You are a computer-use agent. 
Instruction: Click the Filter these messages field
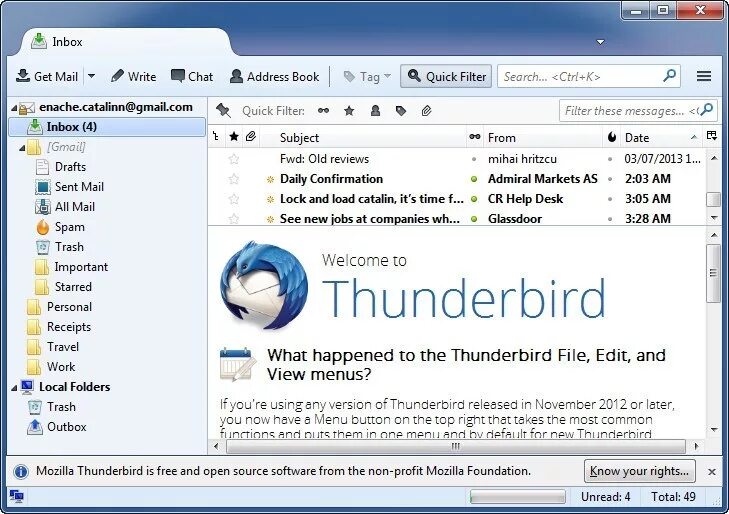click(638, 111)
